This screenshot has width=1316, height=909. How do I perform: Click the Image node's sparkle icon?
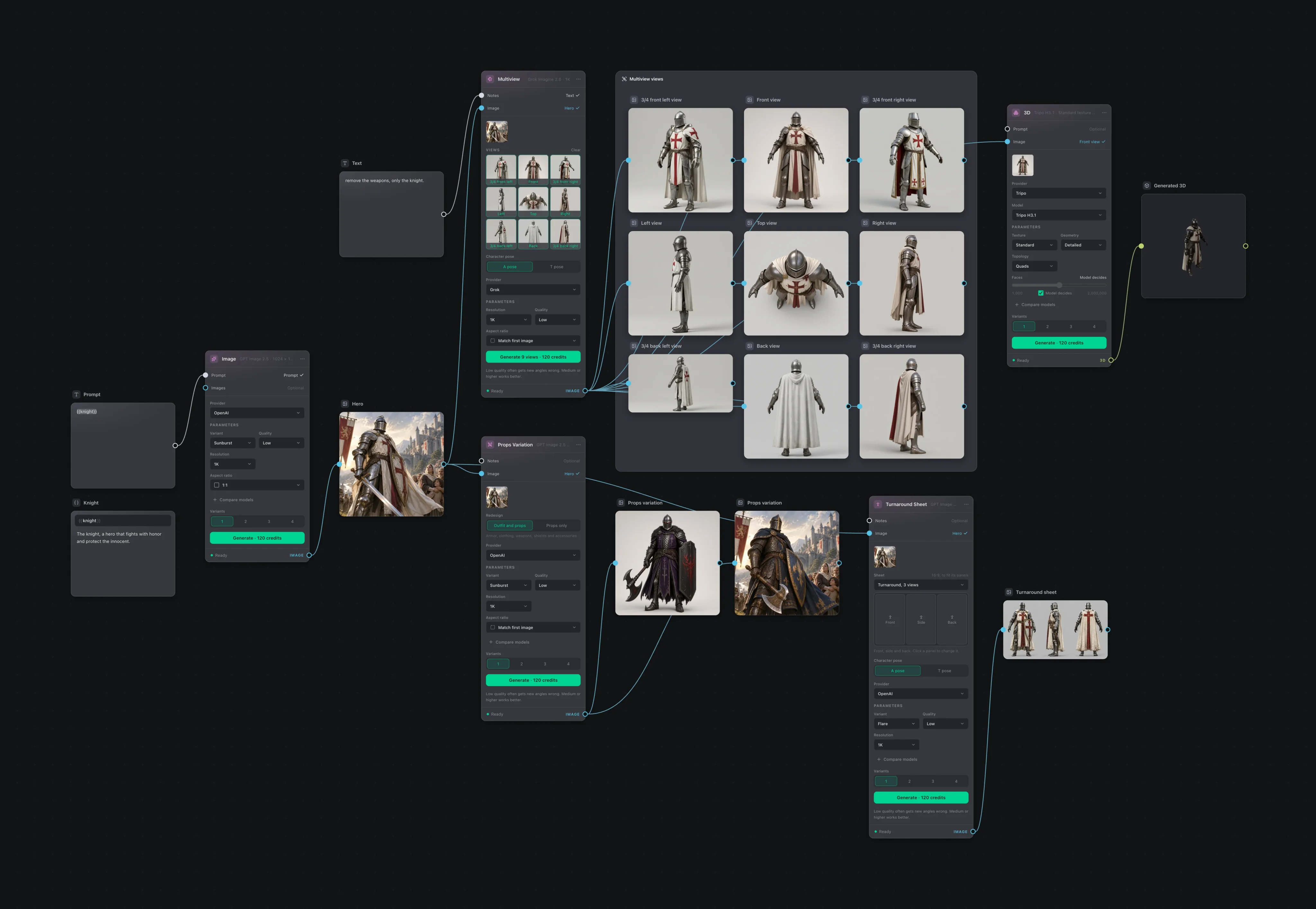click(214, 359)
